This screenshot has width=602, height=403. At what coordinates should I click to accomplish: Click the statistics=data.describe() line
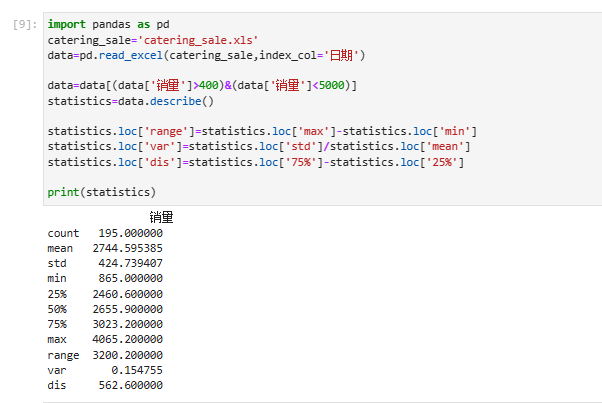(x=131, y=101)
